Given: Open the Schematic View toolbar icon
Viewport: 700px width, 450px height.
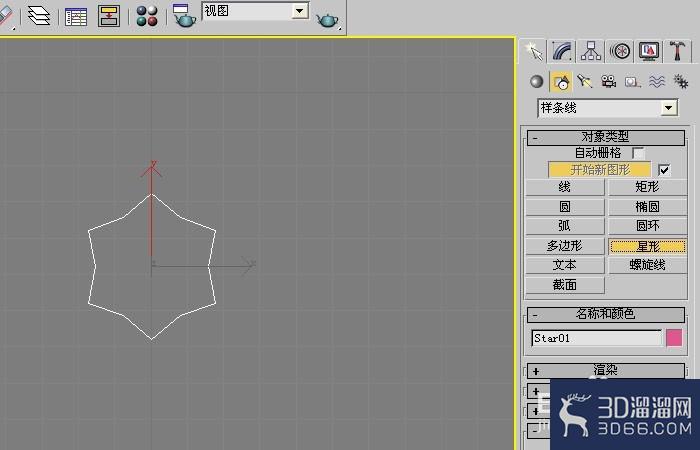Looking at the screenshot, I should click(109, 17).
